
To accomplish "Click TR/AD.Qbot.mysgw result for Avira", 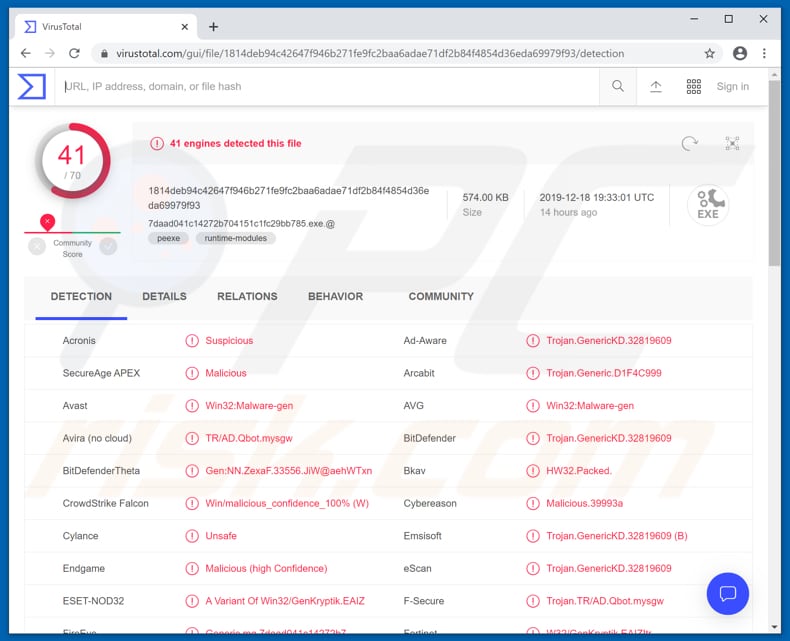I will click(x=248, y=438).
